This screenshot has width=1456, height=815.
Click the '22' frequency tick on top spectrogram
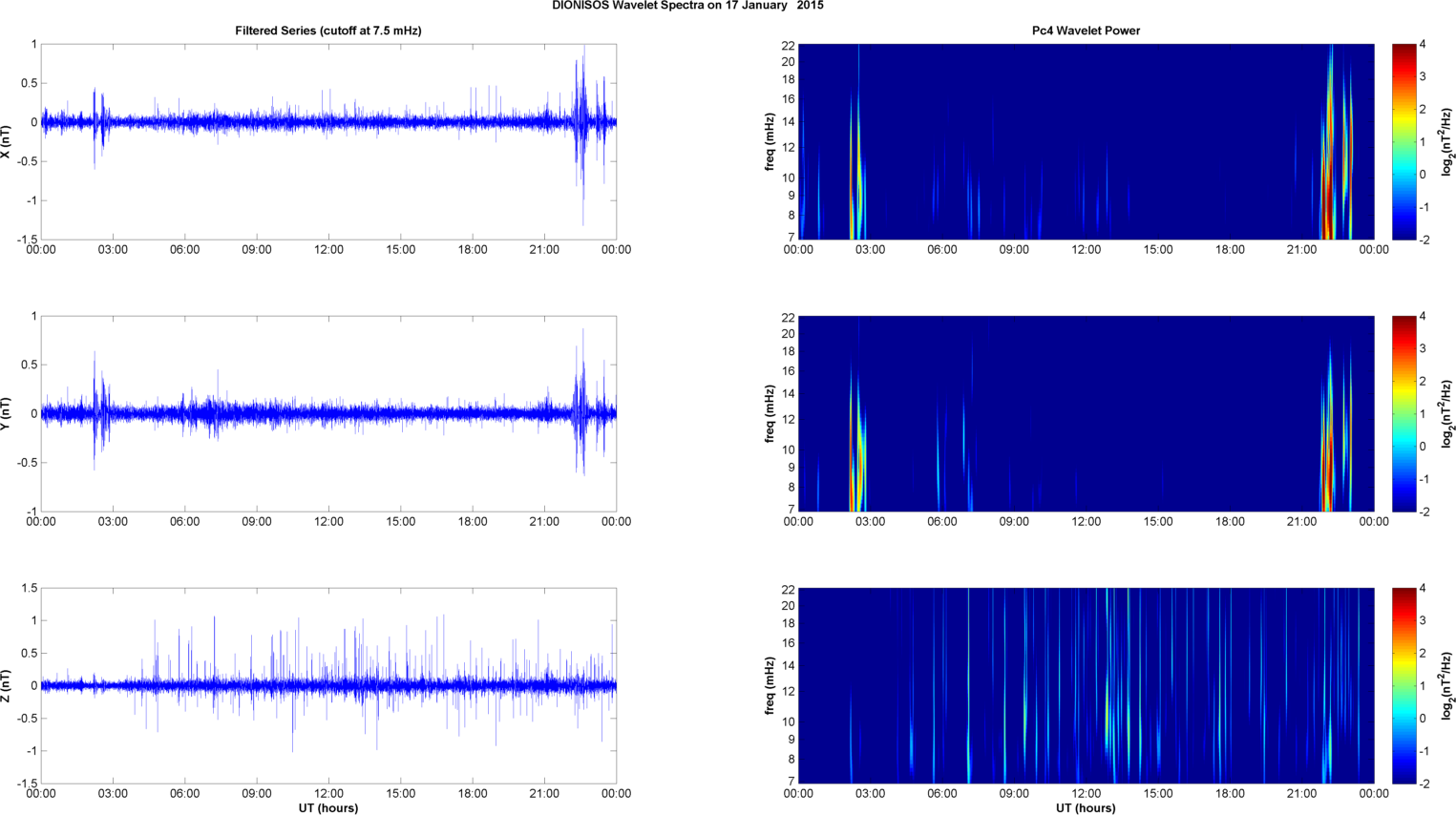[788, 45]
